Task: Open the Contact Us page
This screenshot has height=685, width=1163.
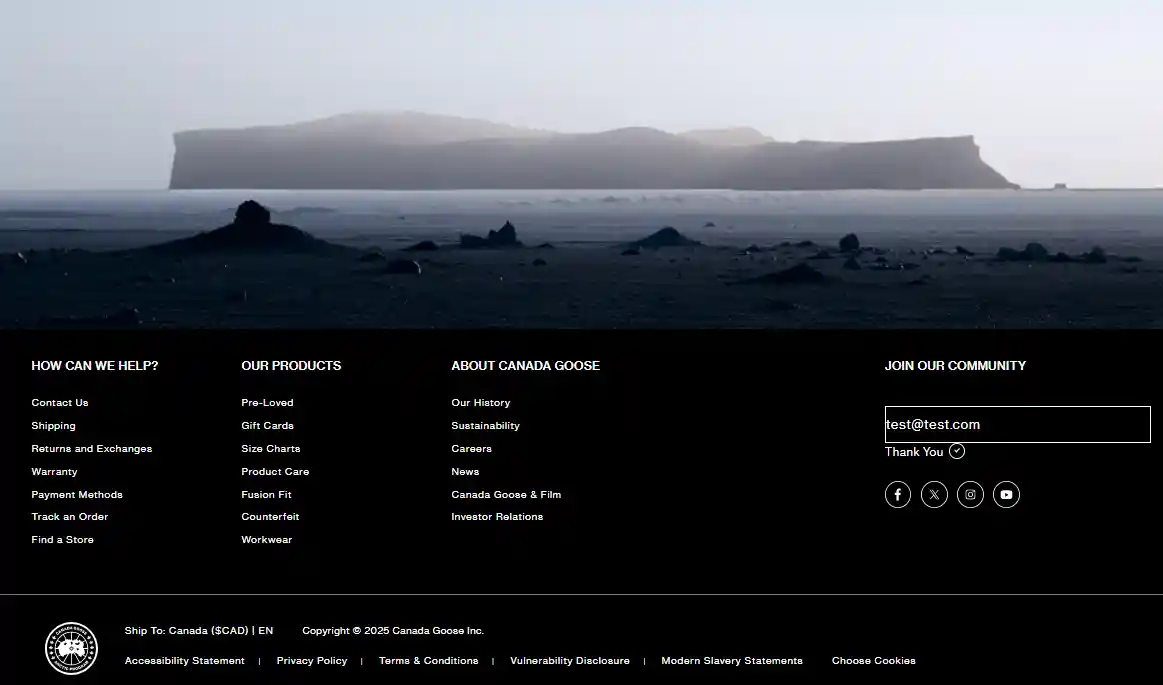Action: pyautogui.click(x=59, y=402)
